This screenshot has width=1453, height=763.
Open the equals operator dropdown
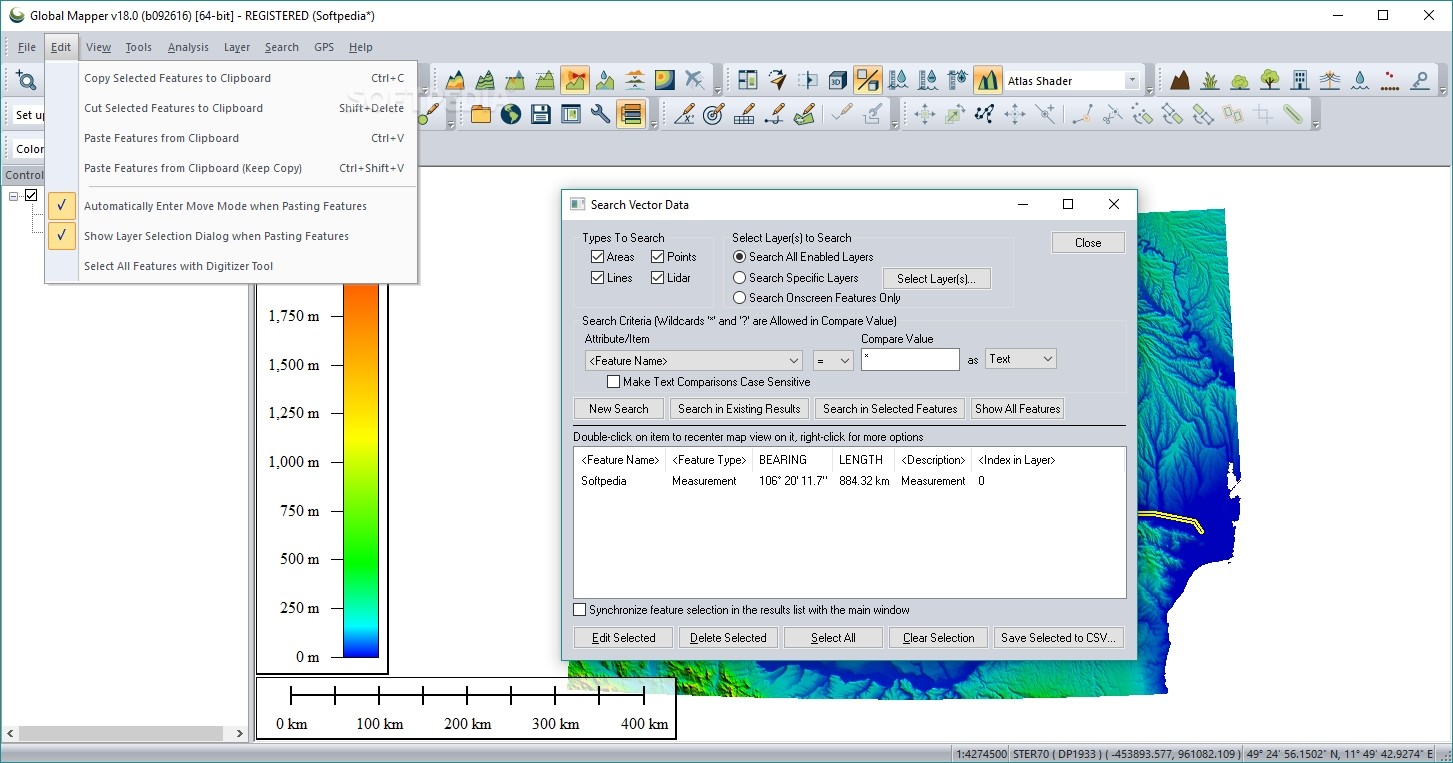pyautogui.click(x=832, y=360)
